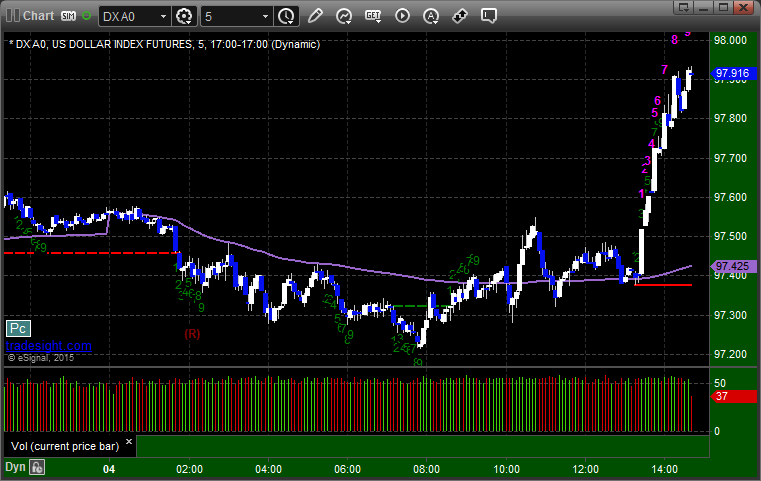Toggle the SIM mode badge
The height and width of the screenshot is (481, 761).
coord(68,16)
